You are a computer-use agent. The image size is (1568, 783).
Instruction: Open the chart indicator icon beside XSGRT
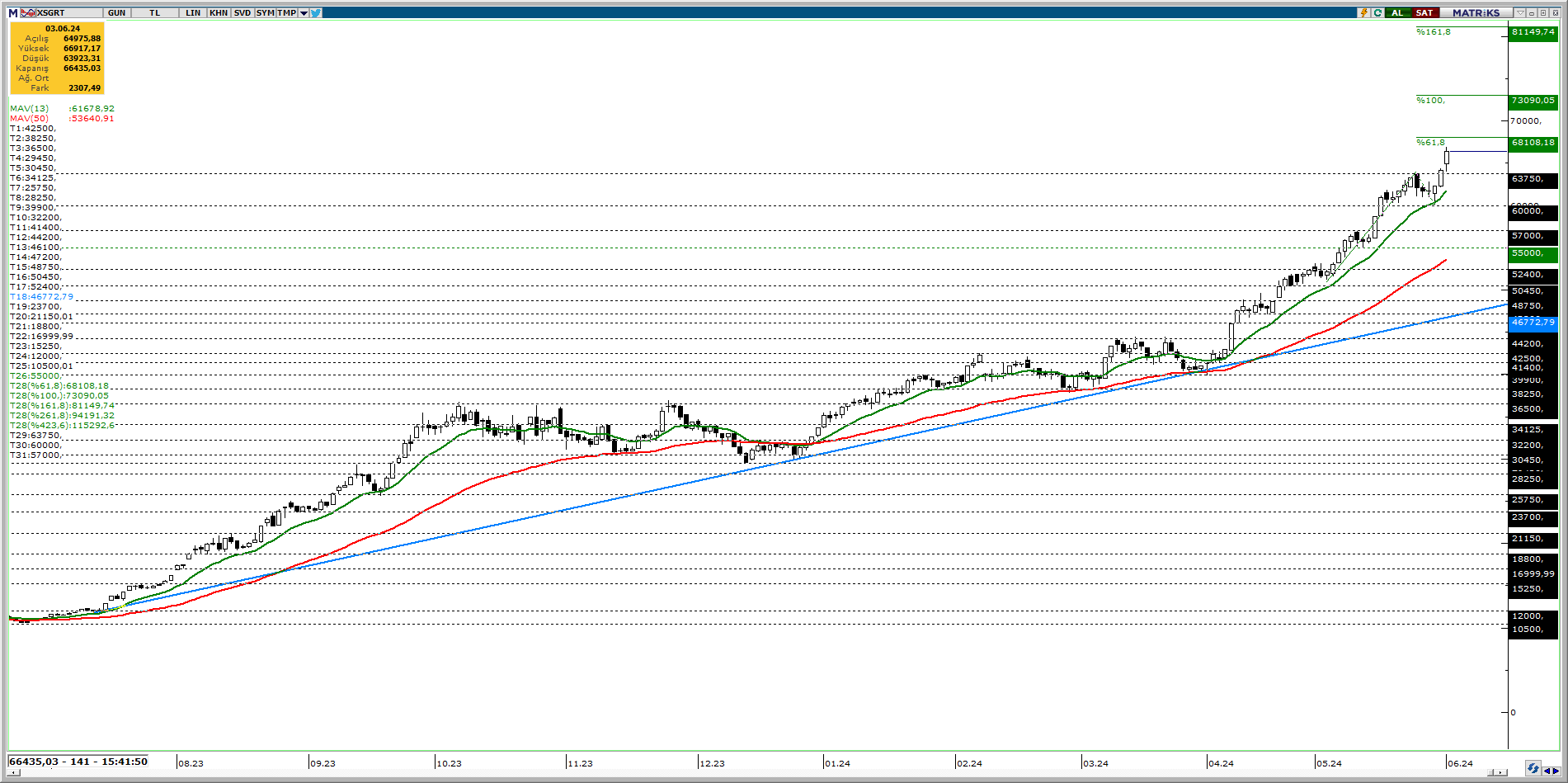tap(28, 12)
